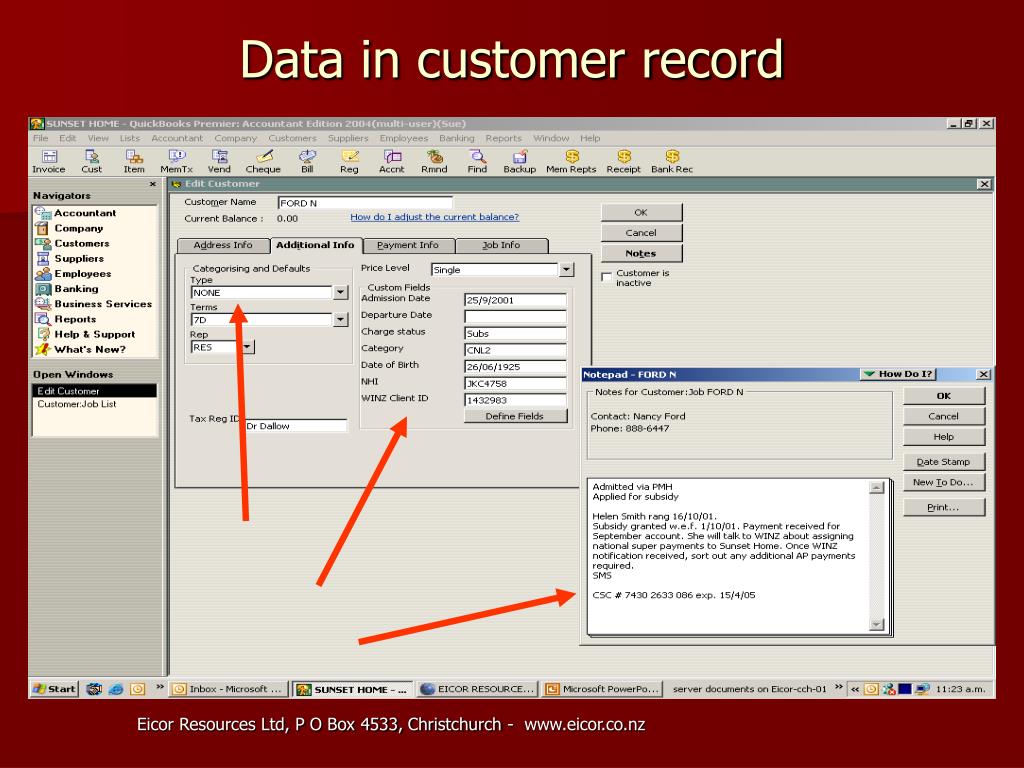Click the Backup toolbar icon

pos(520,161)
